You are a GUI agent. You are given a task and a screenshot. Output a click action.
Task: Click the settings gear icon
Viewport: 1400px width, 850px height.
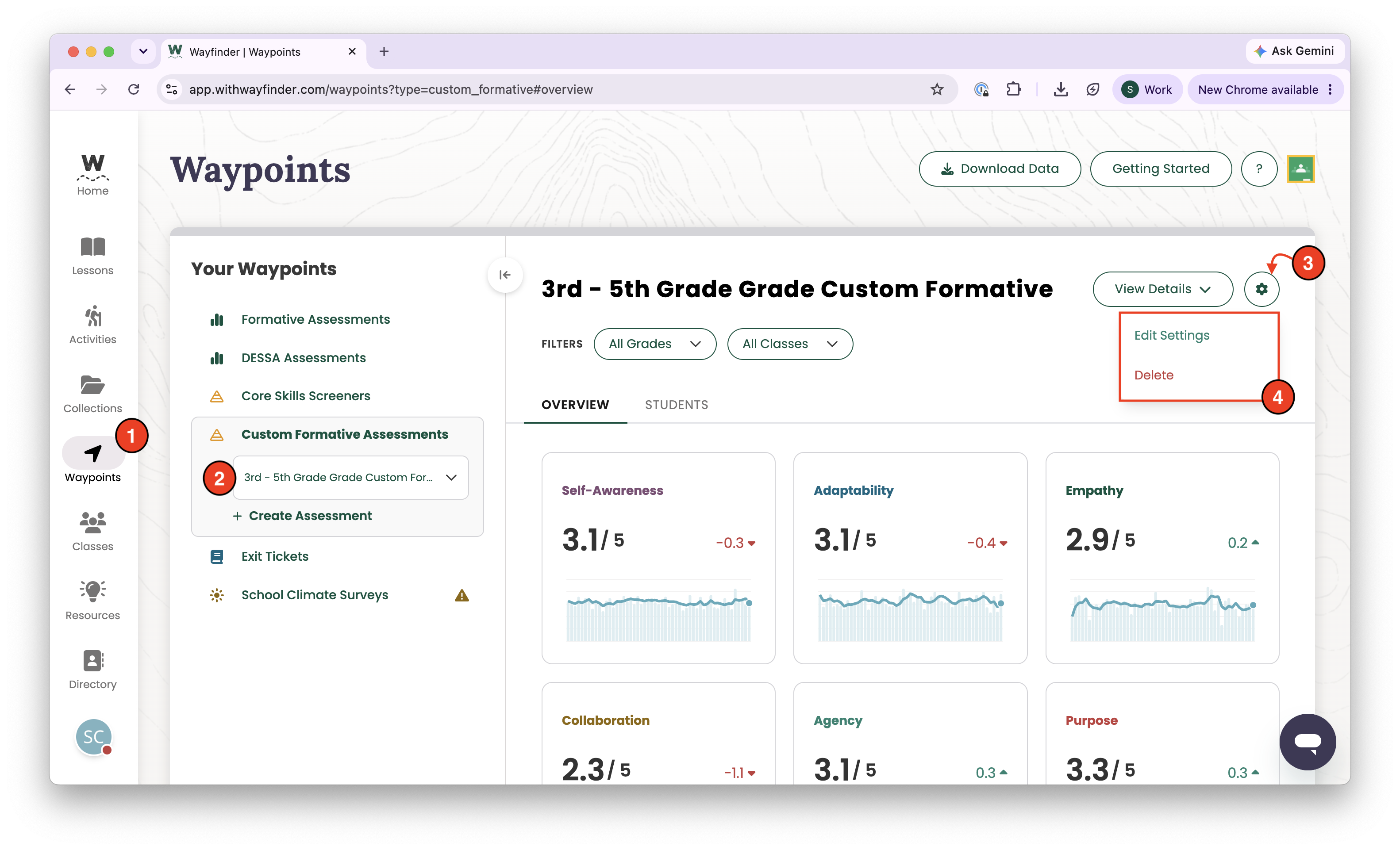[1262, 289]
